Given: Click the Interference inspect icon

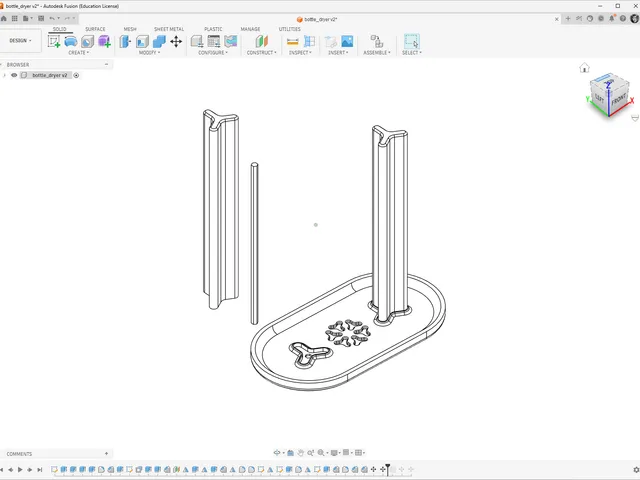Looking at the screenshot, I should 309,41.
